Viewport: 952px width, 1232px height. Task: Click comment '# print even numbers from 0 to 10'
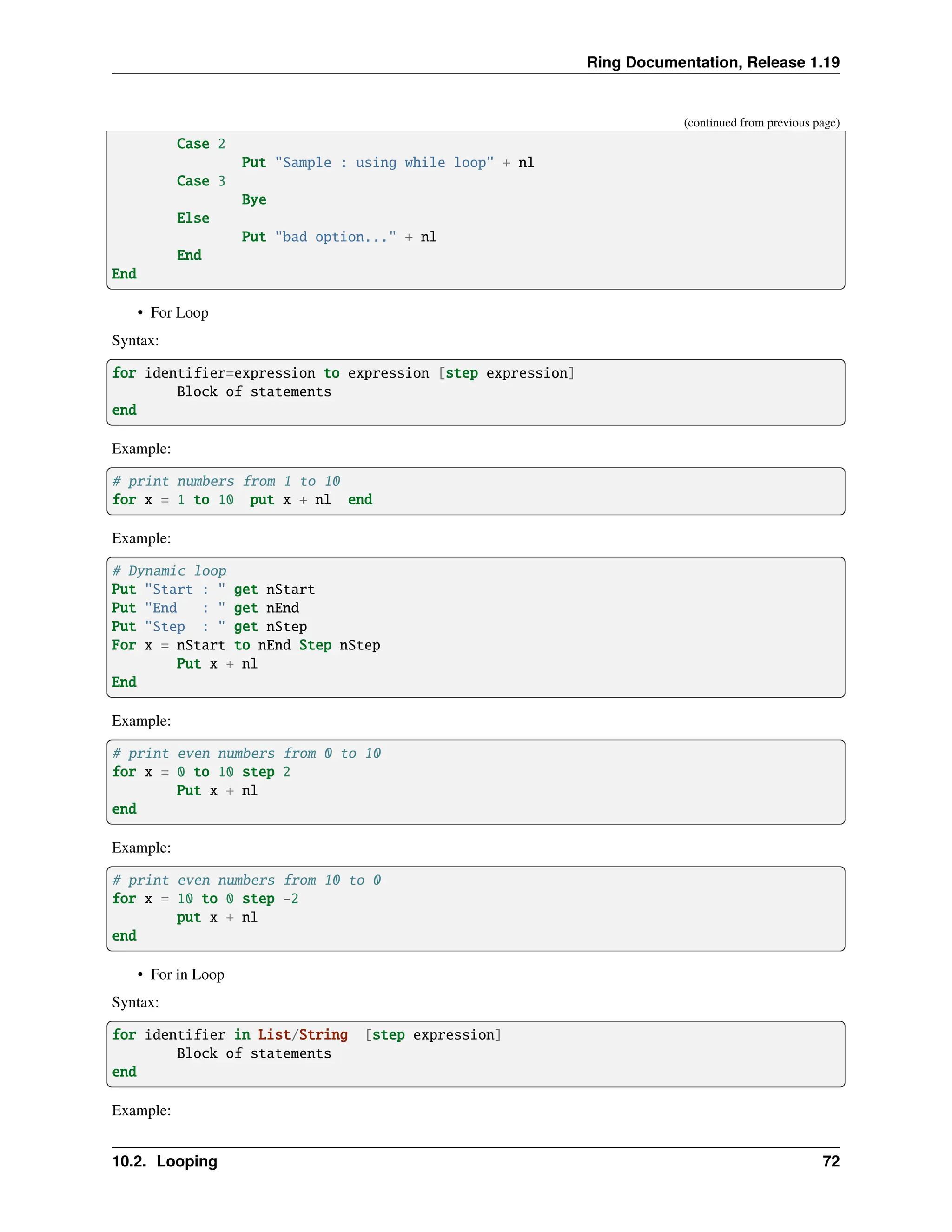tap(246, 754)
